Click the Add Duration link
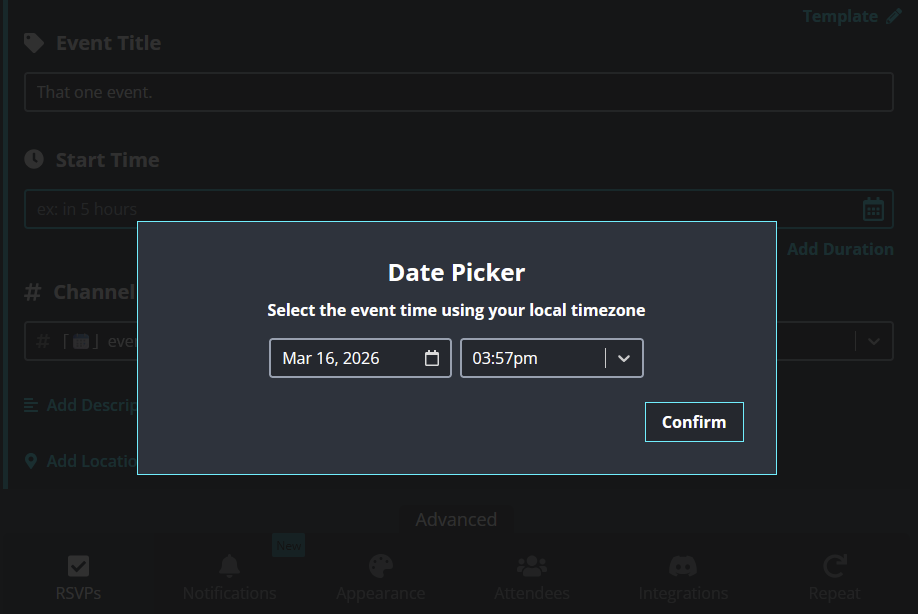 tap(840, 249)
